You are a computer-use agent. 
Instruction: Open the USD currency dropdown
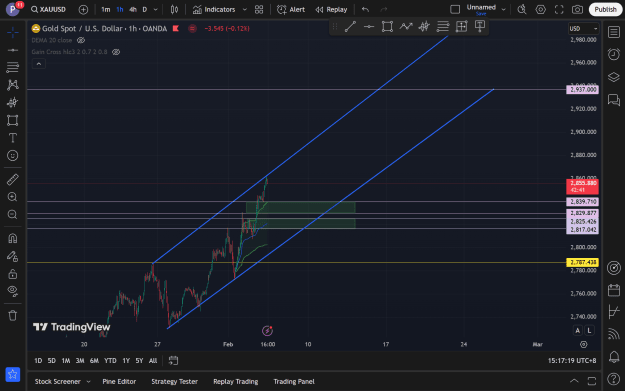(583, 29)
